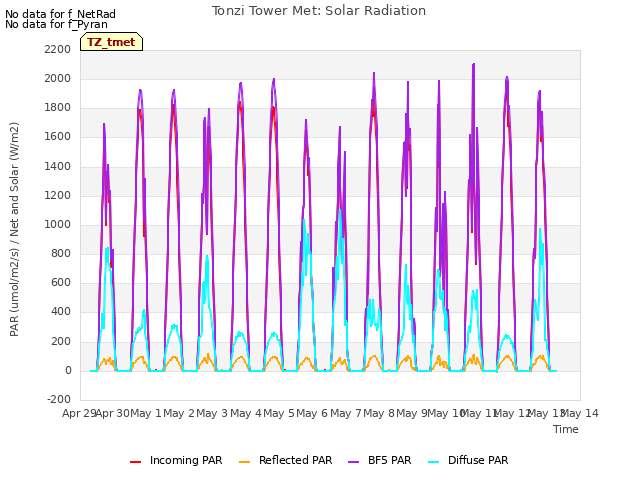Click the 1400 y-axis tick label

(58, 167)
